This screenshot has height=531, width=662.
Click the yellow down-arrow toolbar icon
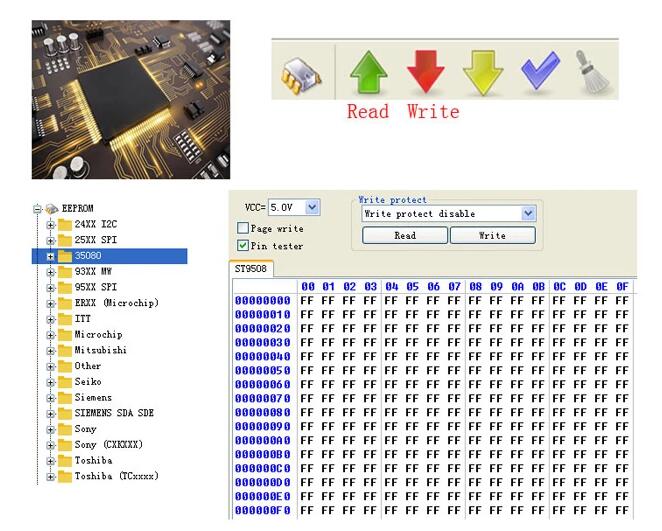(x=483, y=73)
